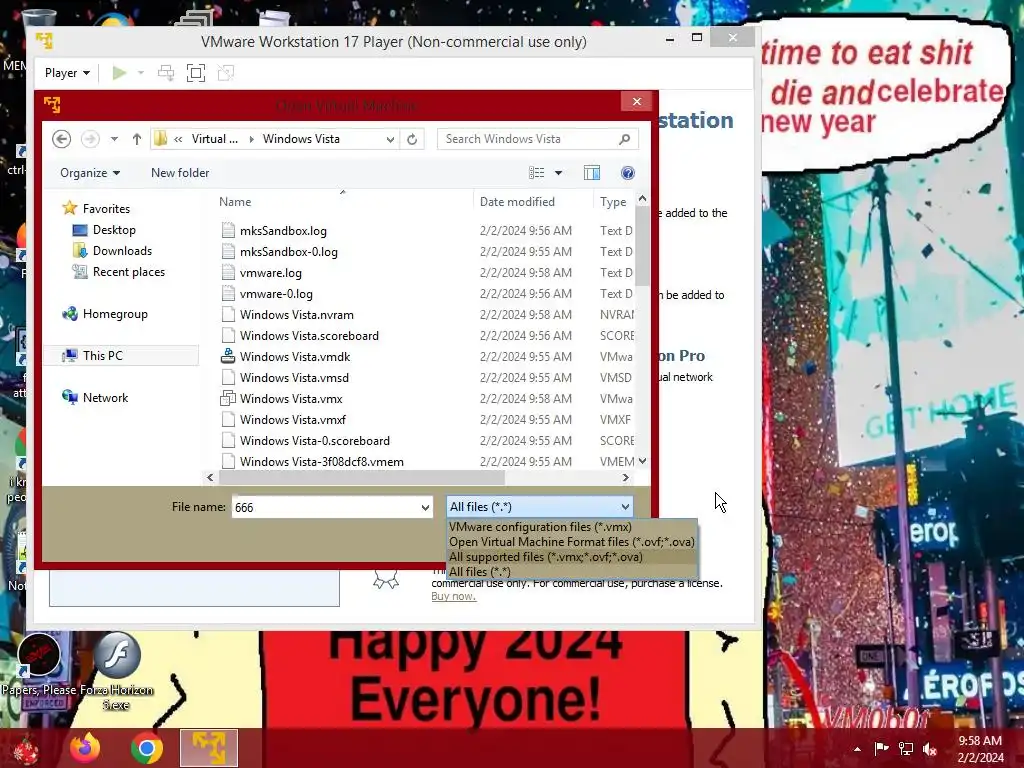Select file vmware-0.log
This screenshot has height=768, width=1024.
(x=276, y=294)
